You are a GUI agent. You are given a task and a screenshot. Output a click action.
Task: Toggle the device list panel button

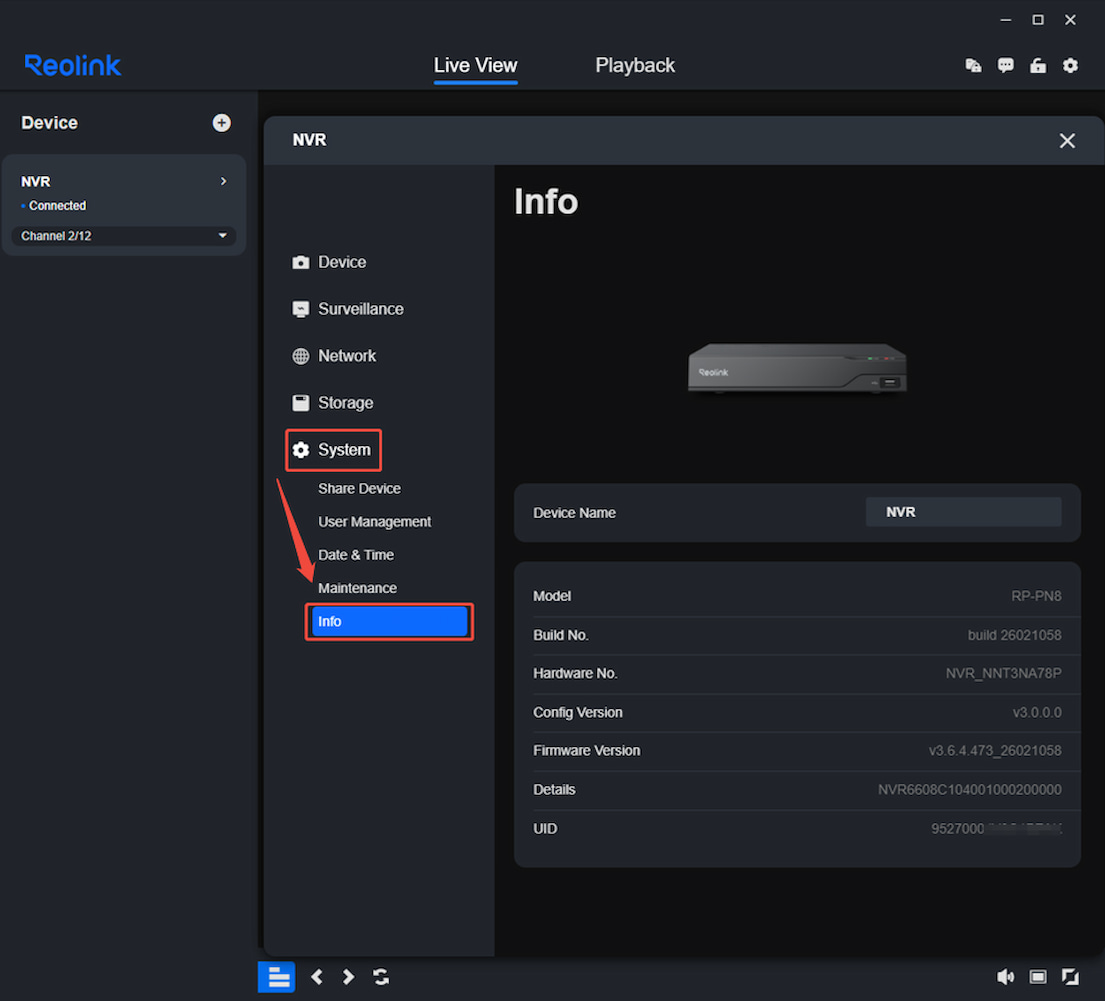[277, 977]
